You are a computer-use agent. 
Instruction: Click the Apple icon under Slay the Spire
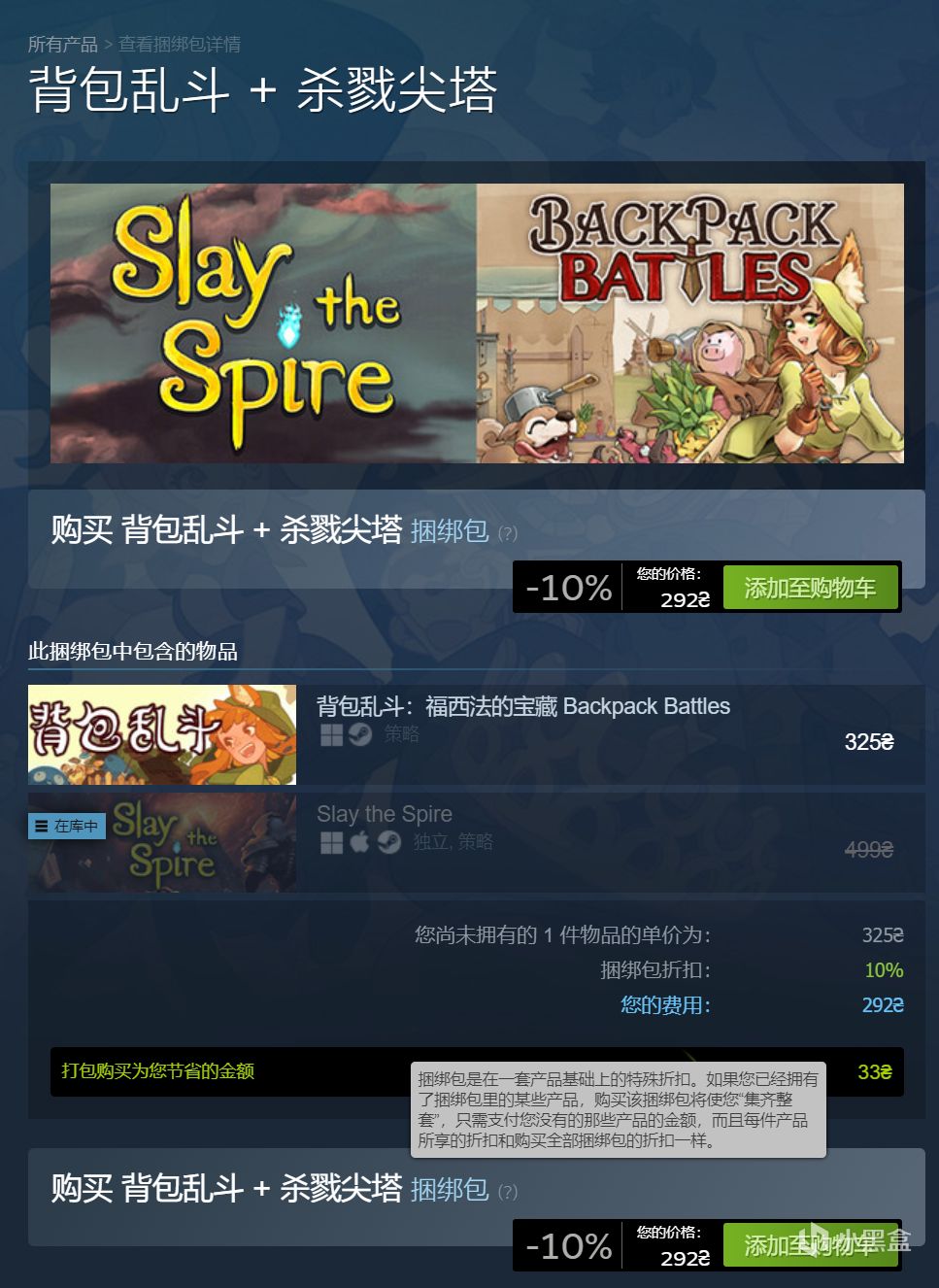click(360, 842)
